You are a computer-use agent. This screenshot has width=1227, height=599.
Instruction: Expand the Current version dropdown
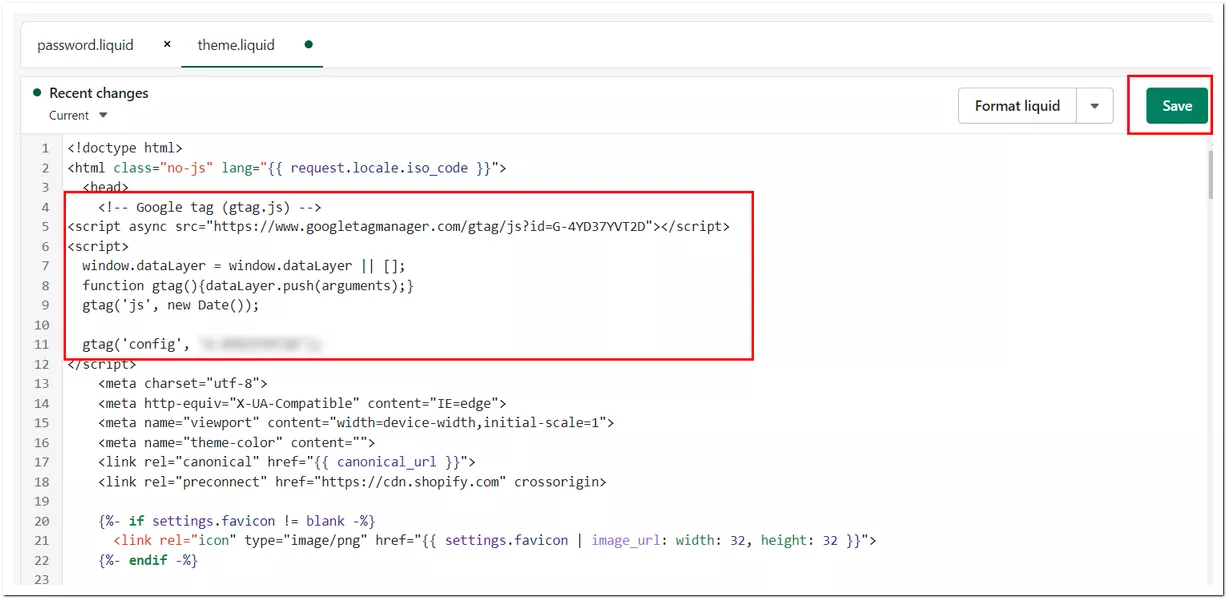pyautogui.click(x=78, y=115)
